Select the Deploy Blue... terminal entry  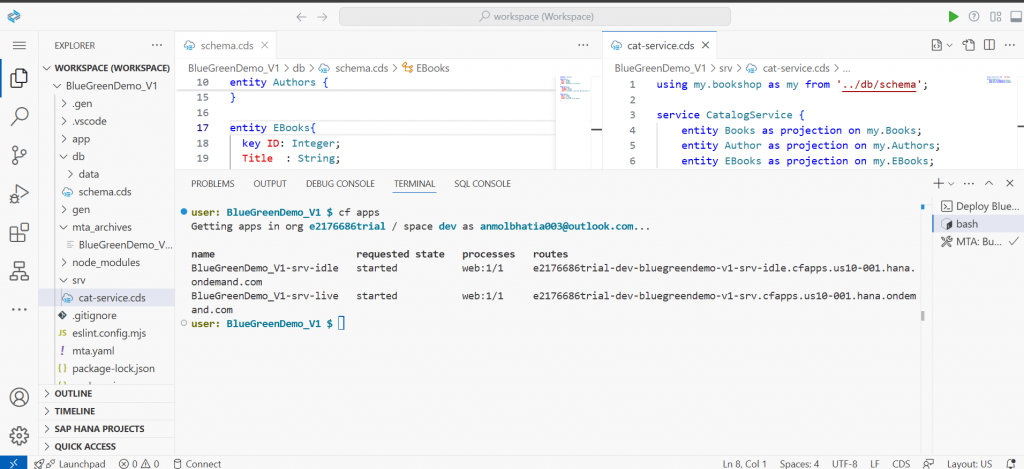(x=977, y=206)
